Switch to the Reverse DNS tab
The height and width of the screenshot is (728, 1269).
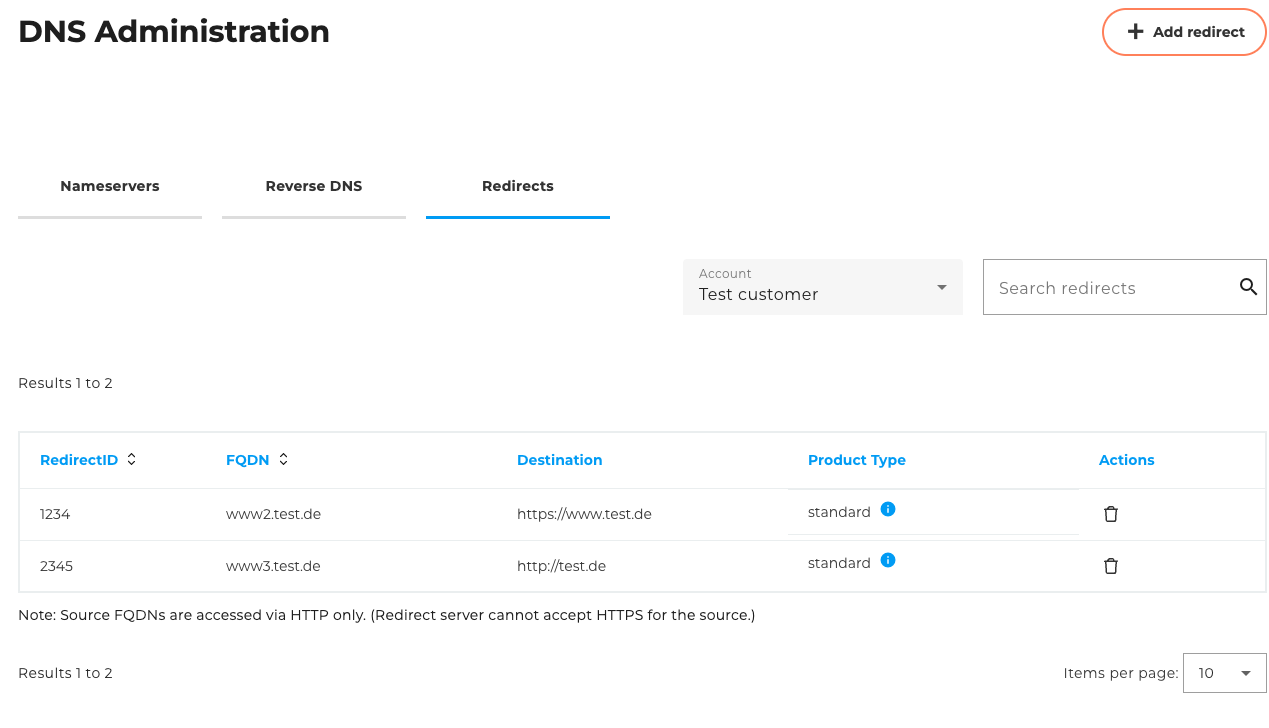[x=313, y=186]
